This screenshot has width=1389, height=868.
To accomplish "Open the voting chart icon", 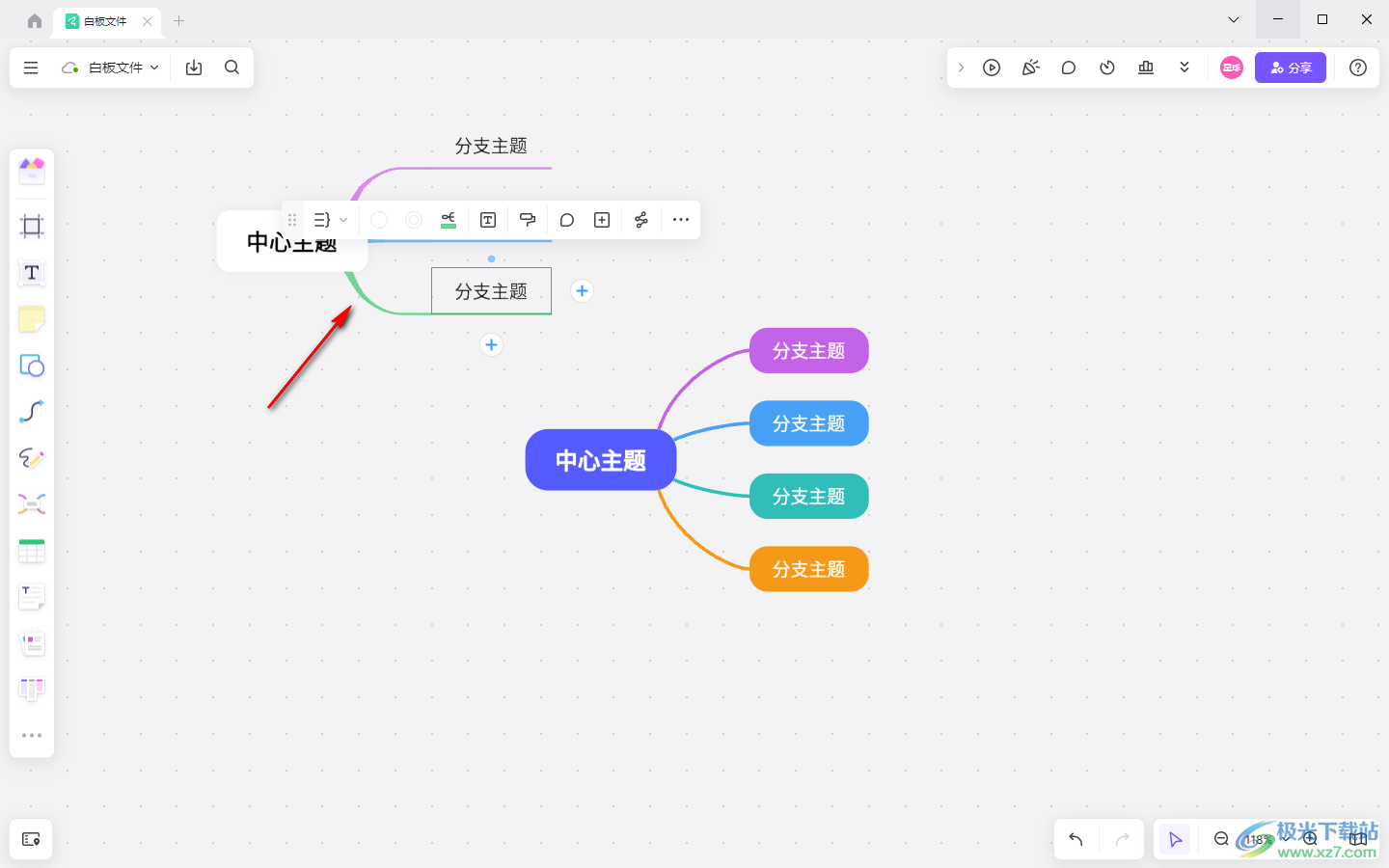I will 1146,68.
